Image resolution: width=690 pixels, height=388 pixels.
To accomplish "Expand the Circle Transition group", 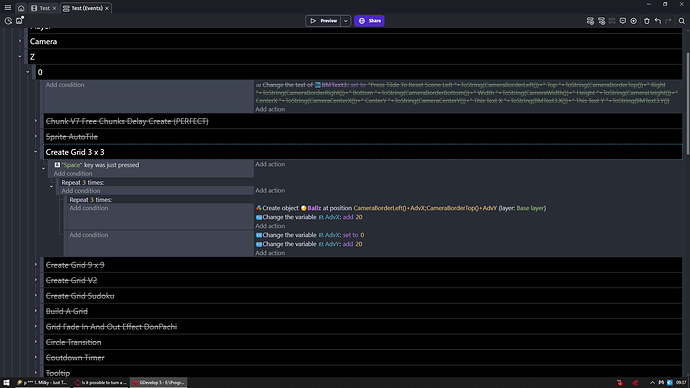I will [x=36, y=342].
